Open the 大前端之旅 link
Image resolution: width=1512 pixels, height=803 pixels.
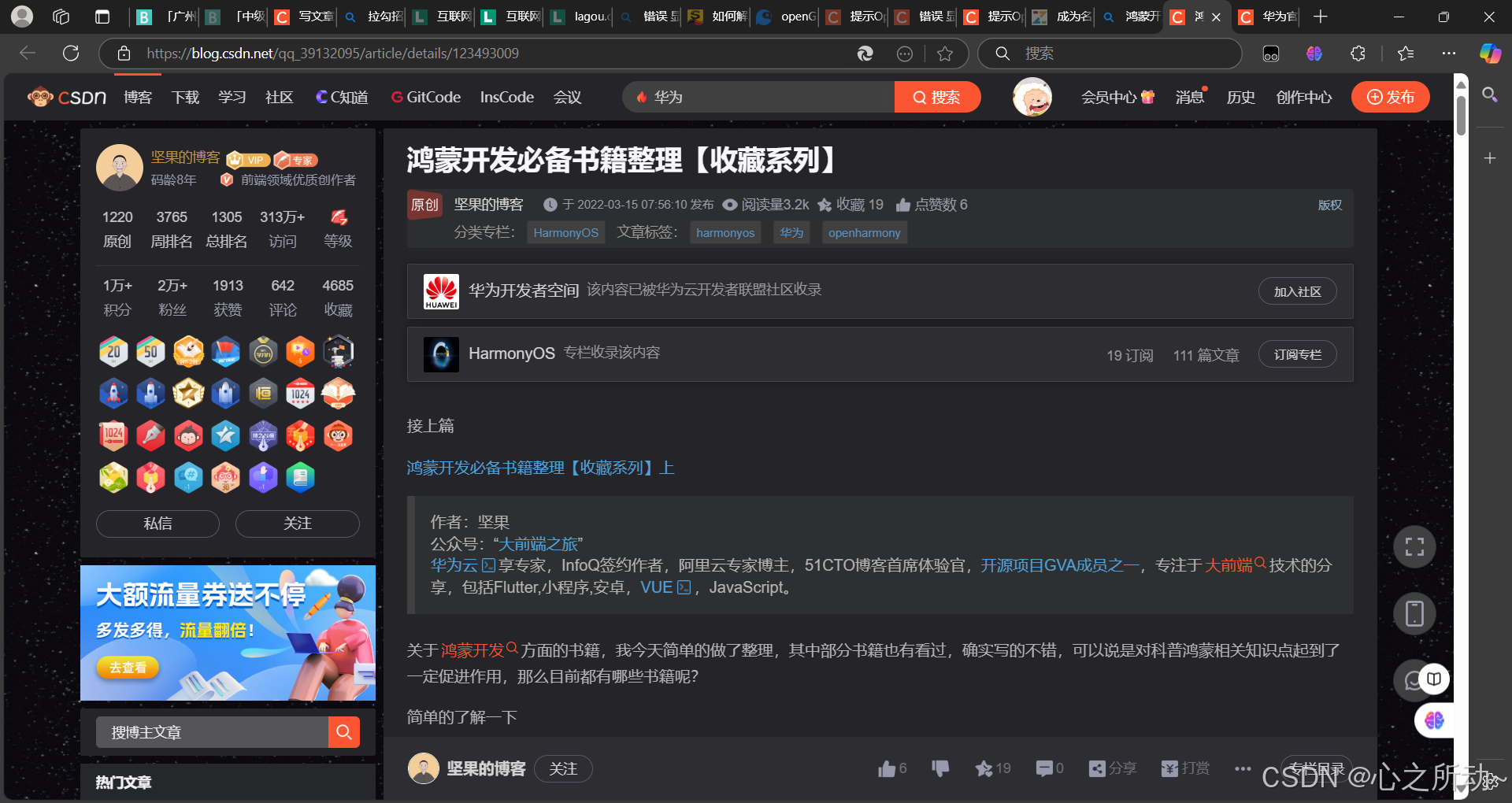click(x=539, y=543)
